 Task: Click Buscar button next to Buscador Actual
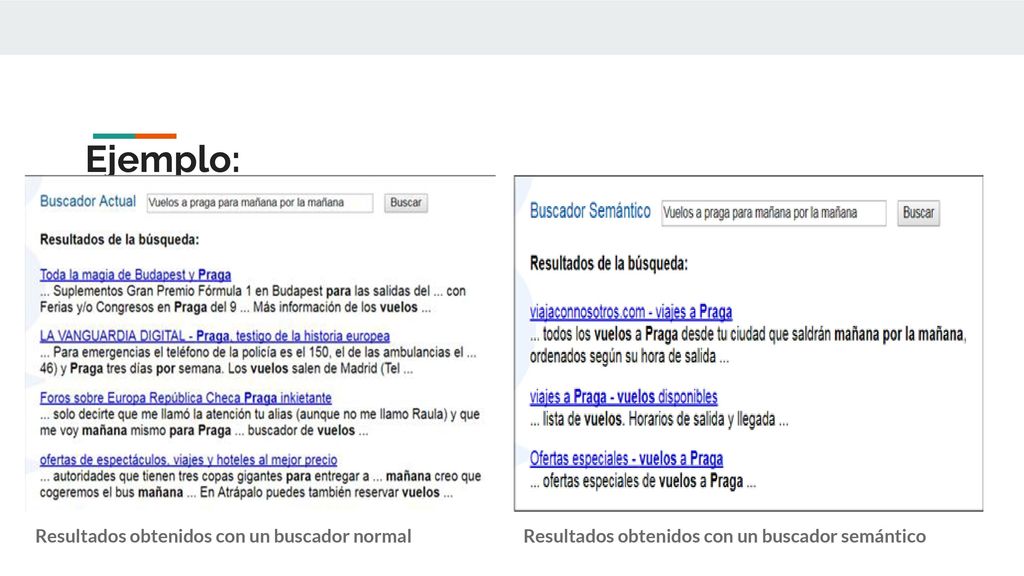406,202
